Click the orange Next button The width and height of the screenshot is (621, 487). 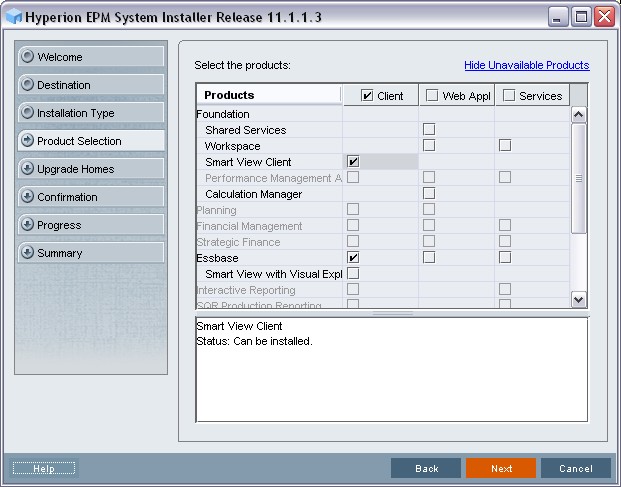(x=501, y=468)
